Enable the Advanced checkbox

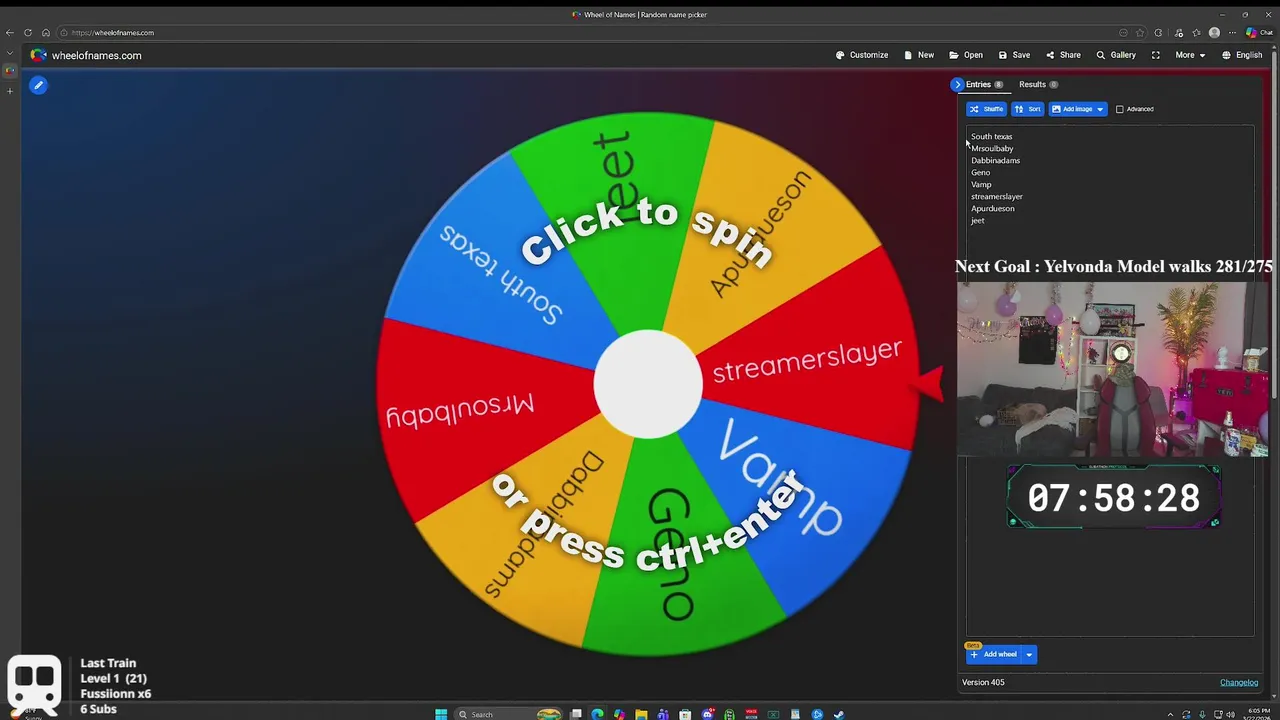tap(1120, 109)
